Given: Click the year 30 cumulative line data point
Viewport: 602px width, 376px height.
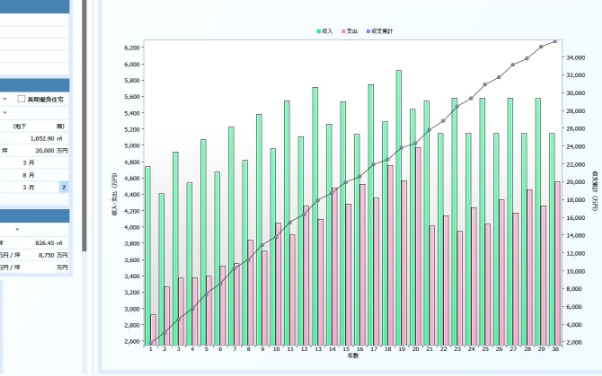Looking at the screenshot, I should point(555,41).
